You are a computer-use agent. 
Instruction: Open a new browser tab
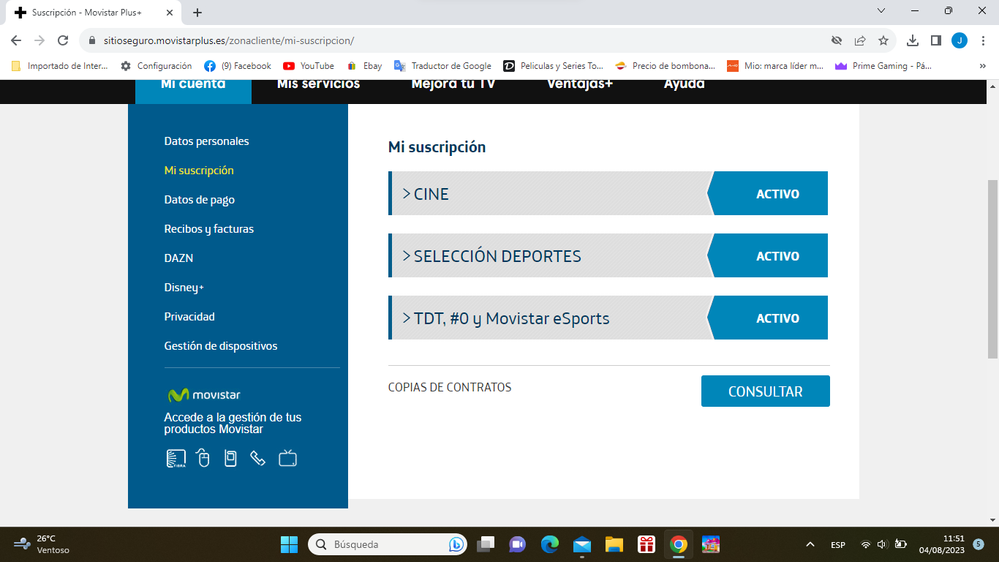click(x=198, y=12)
